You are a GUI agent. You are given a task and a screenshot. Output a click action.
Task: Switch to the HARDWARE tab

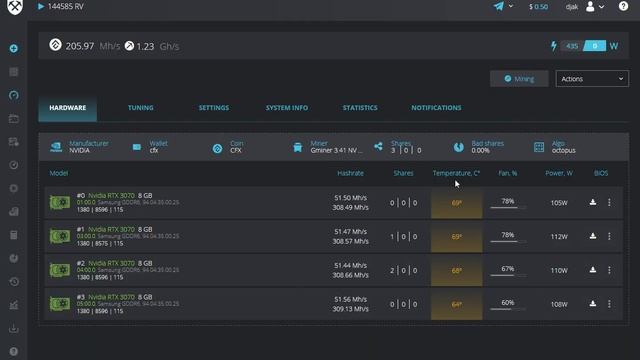click(68, 108)
